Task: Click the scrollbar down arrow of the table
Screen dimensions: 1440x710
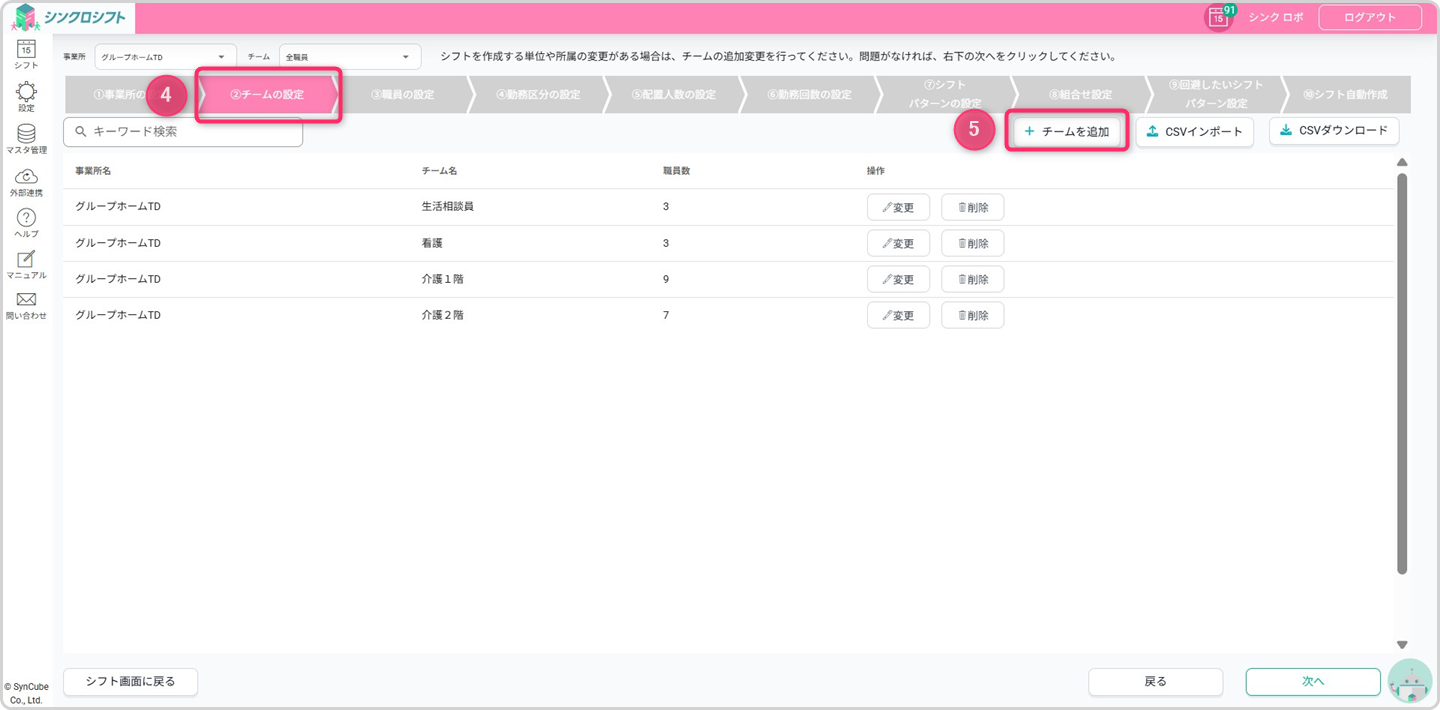Action: point(1402,645)
